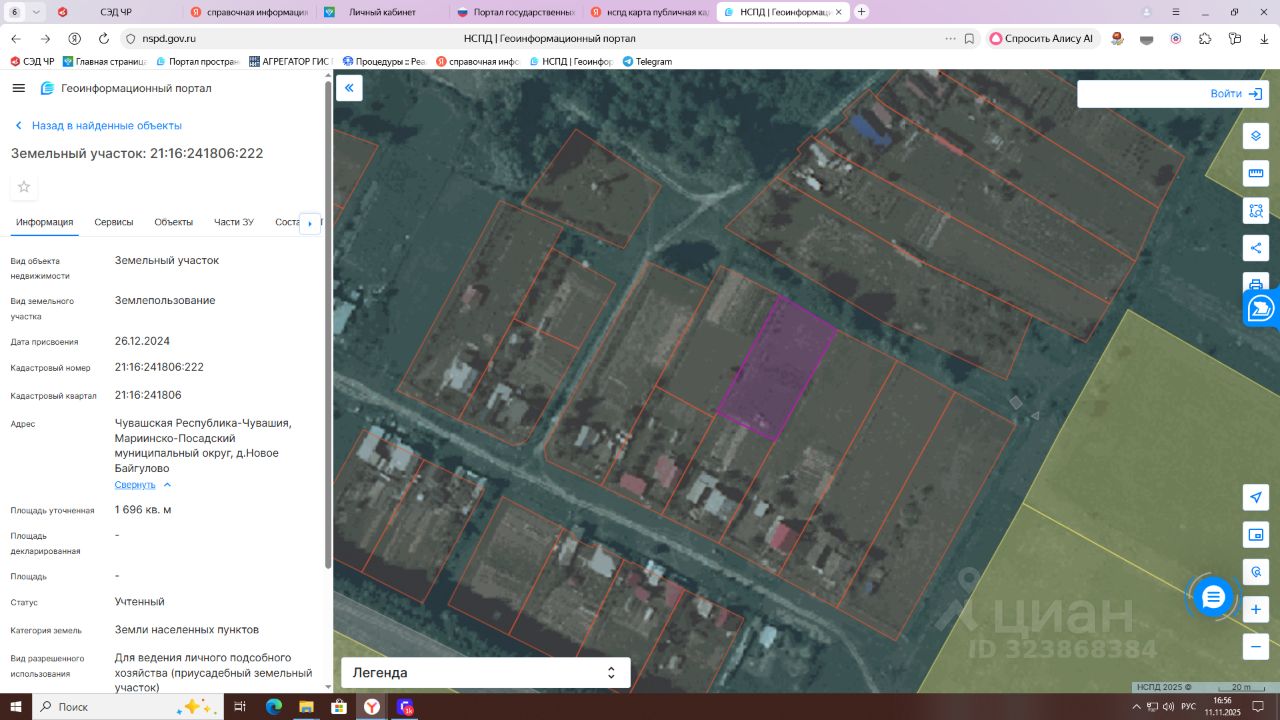Switch to the Части ЗУ tab
Image resolution: width=1280 pixels, height=720 pixels.
(234, 222)
